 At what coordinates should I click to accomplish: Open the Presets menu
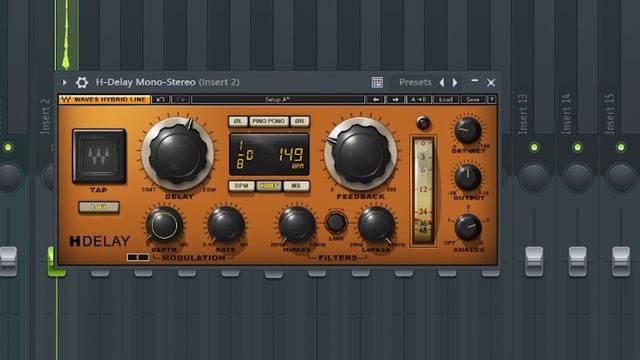[x=415, y=82]
